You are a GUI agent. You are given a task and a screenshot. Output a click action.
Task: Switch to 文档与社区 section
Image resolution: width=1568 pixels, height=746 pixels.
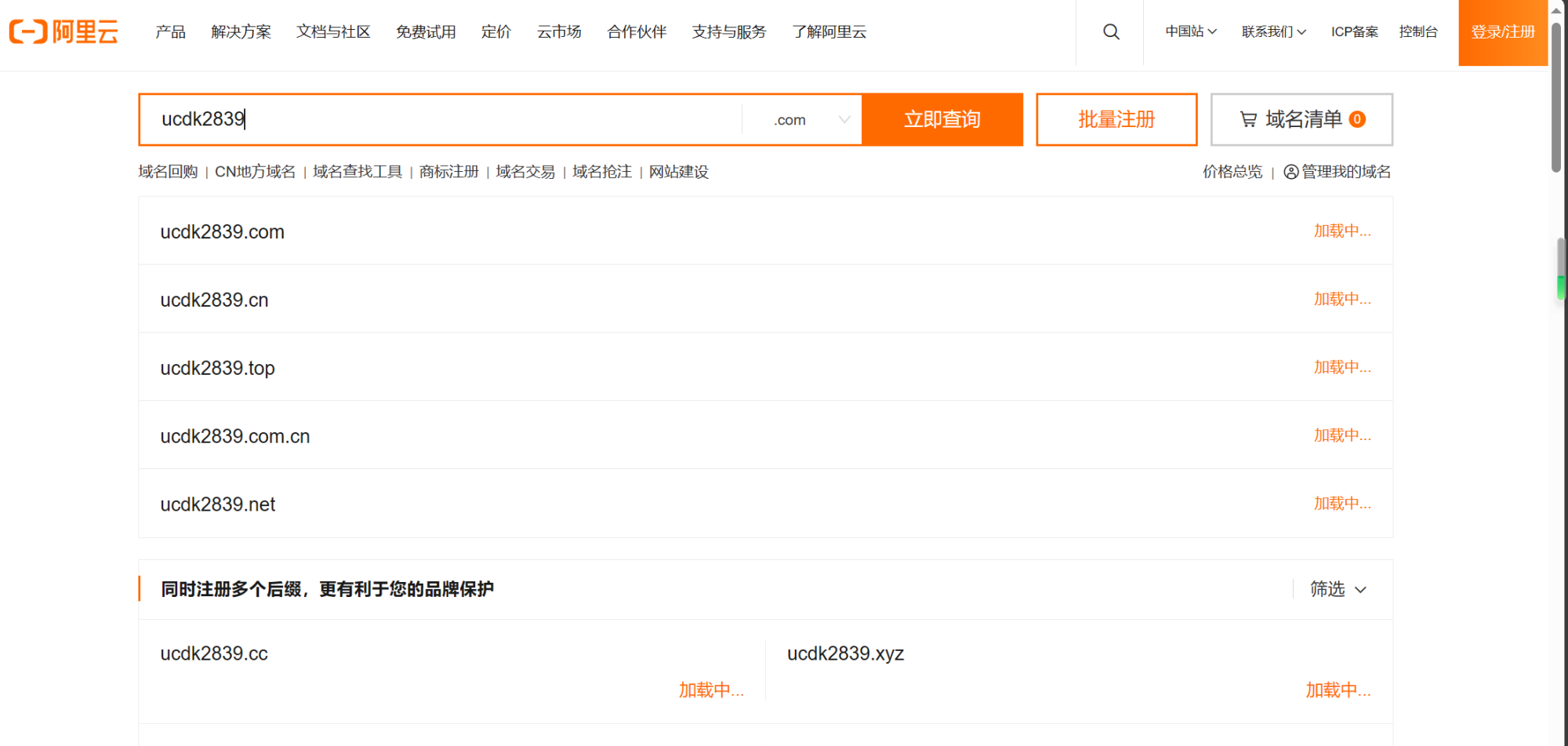click(333, 32)
